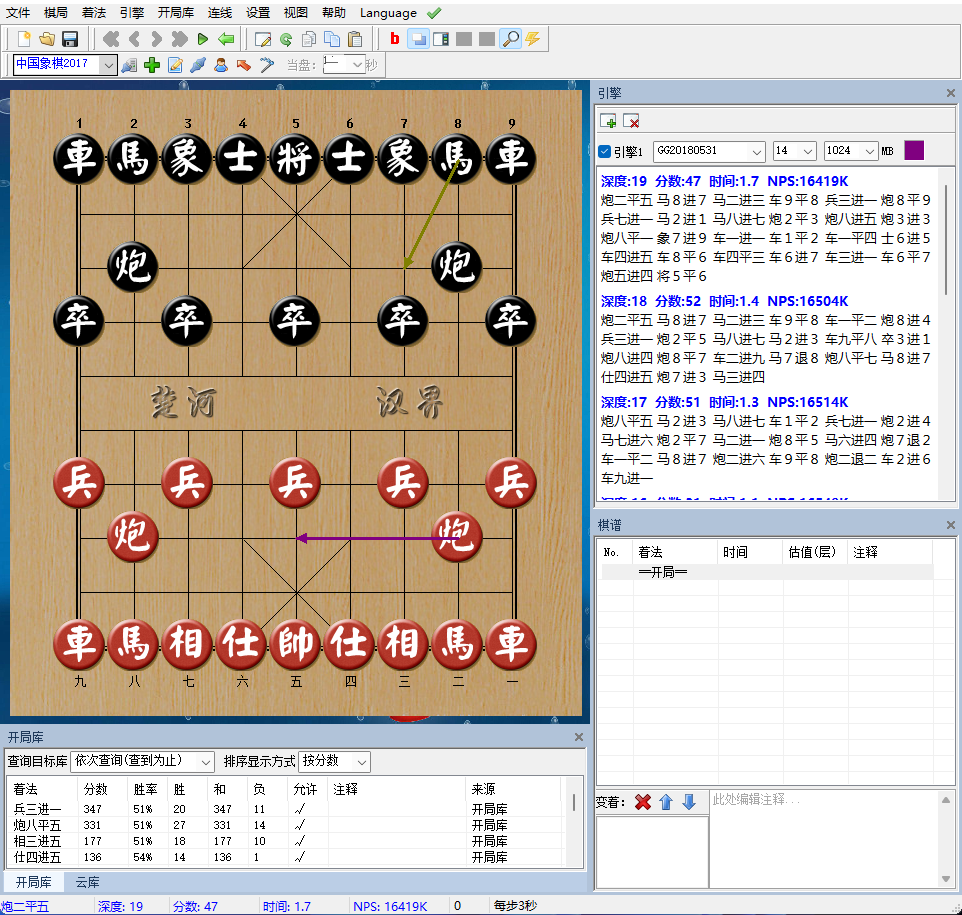Step back one move
Screen dimensions: 962x915
(x=134, y=39)
